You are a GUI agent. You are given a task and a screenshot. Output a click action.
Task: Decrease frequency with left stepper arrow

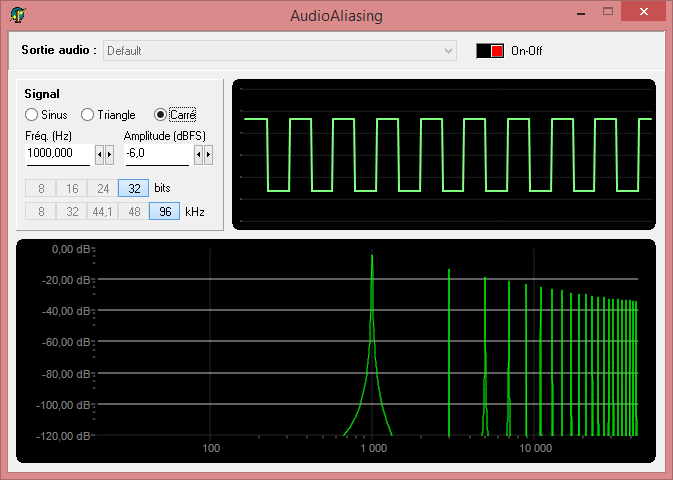point(100,154)
